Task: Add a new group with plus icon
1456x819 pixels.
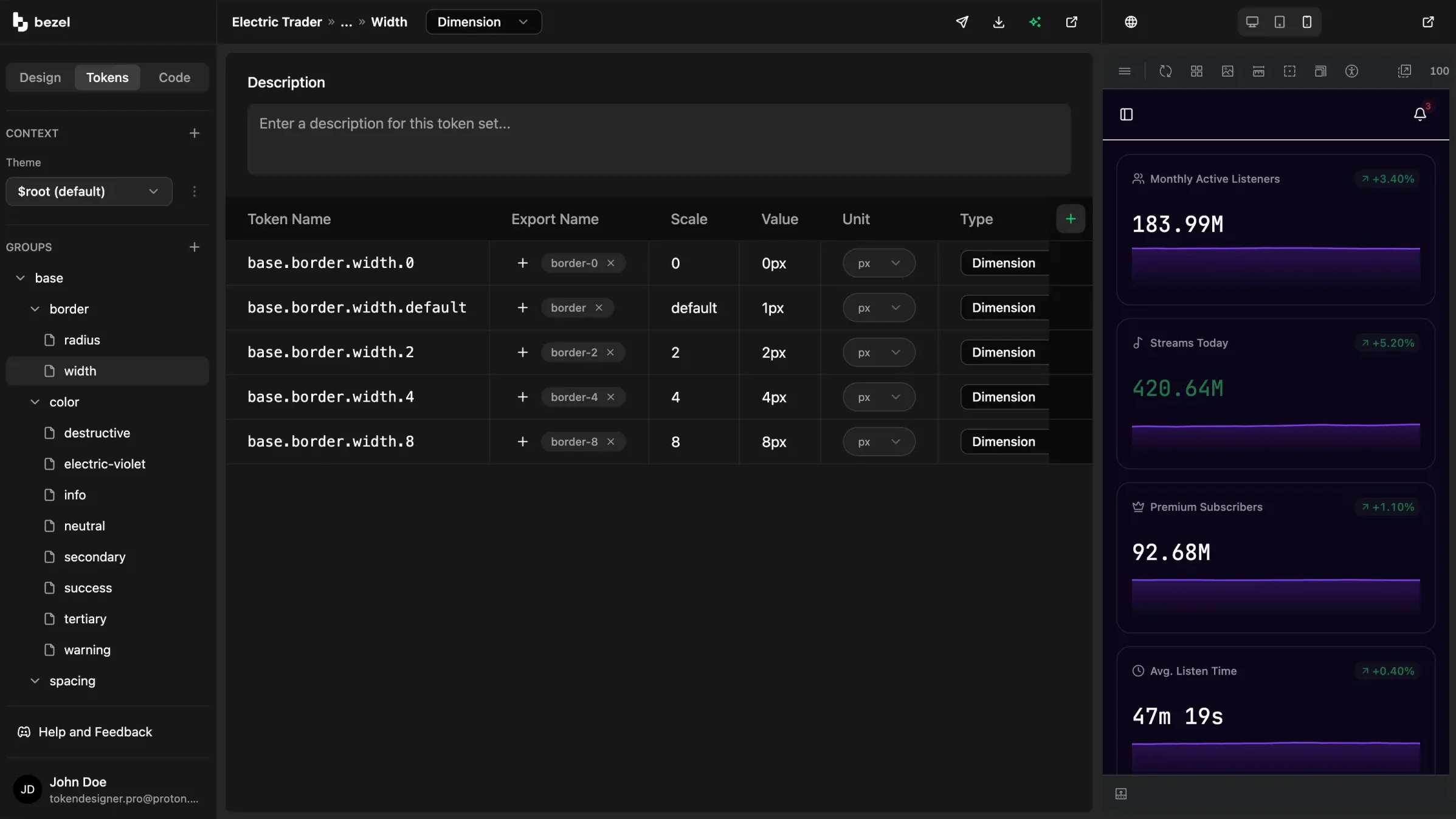Action: pos(194,247)
